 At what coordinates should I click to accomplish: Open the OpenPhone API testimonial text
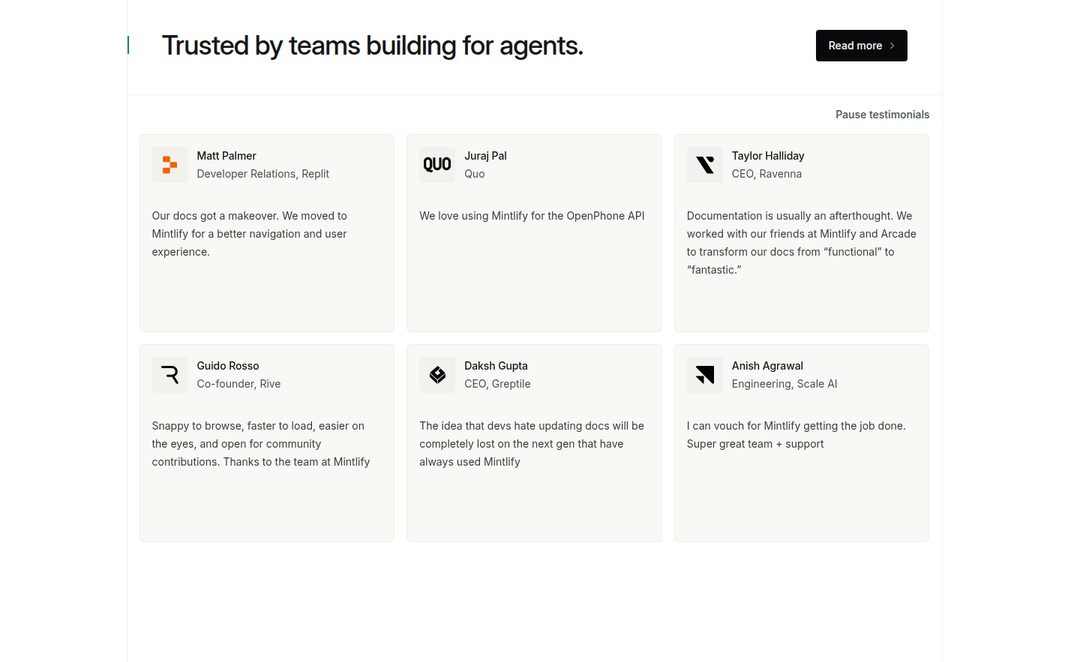532,216
